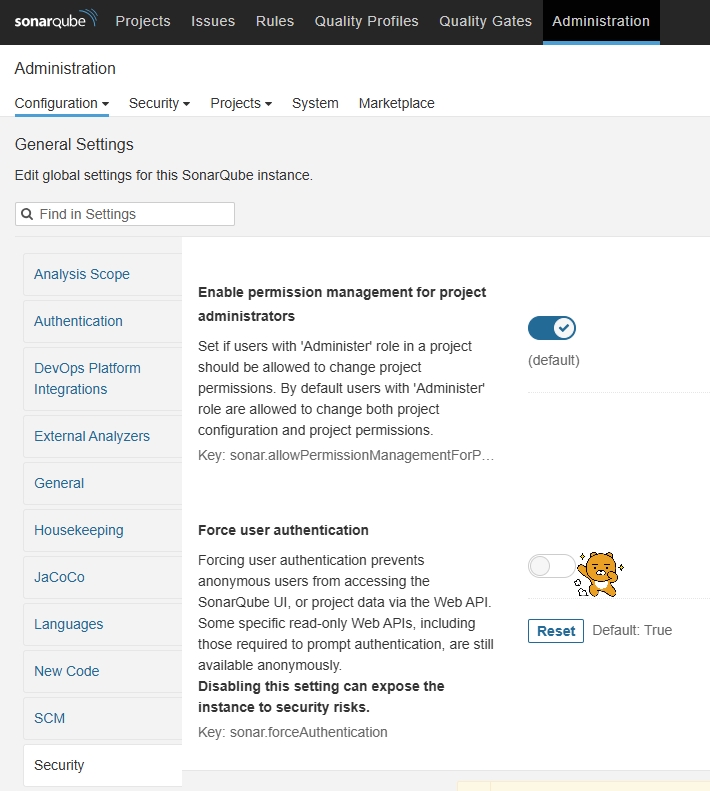
Task: Select the General settings category
Action: [102, 483]
